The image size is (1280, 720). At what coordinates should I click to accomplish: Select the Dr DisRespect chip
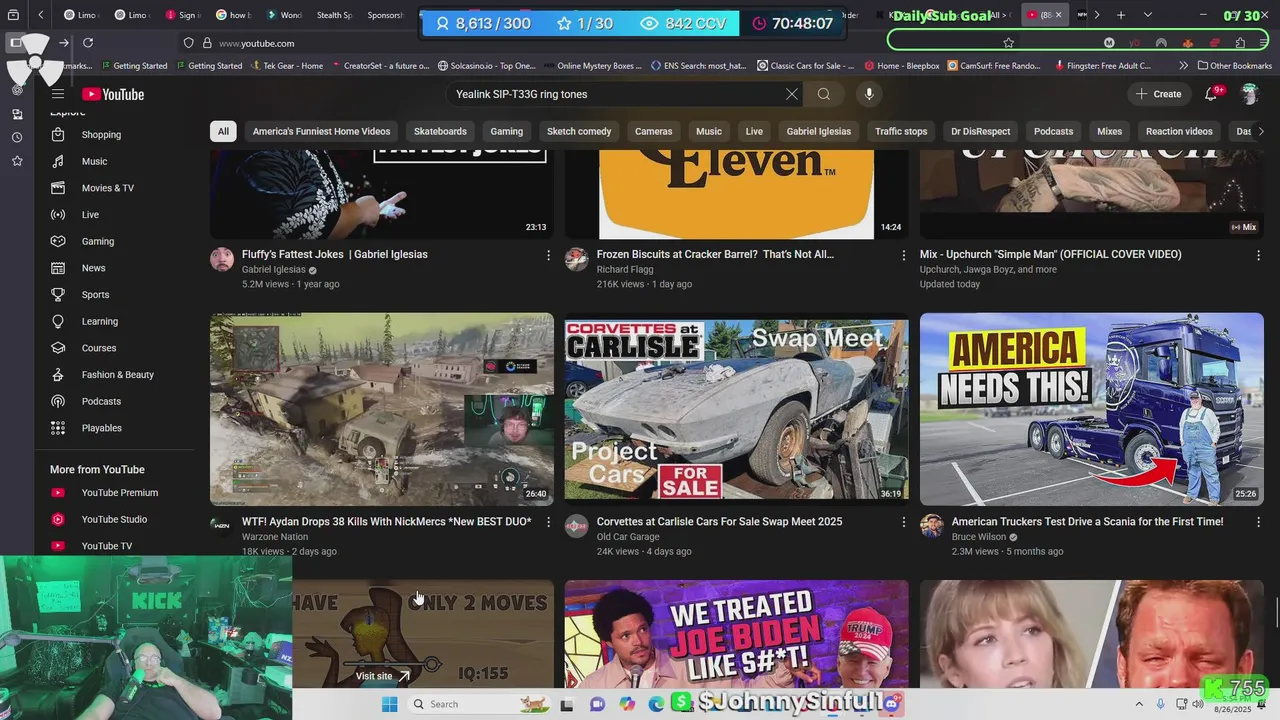980,131
